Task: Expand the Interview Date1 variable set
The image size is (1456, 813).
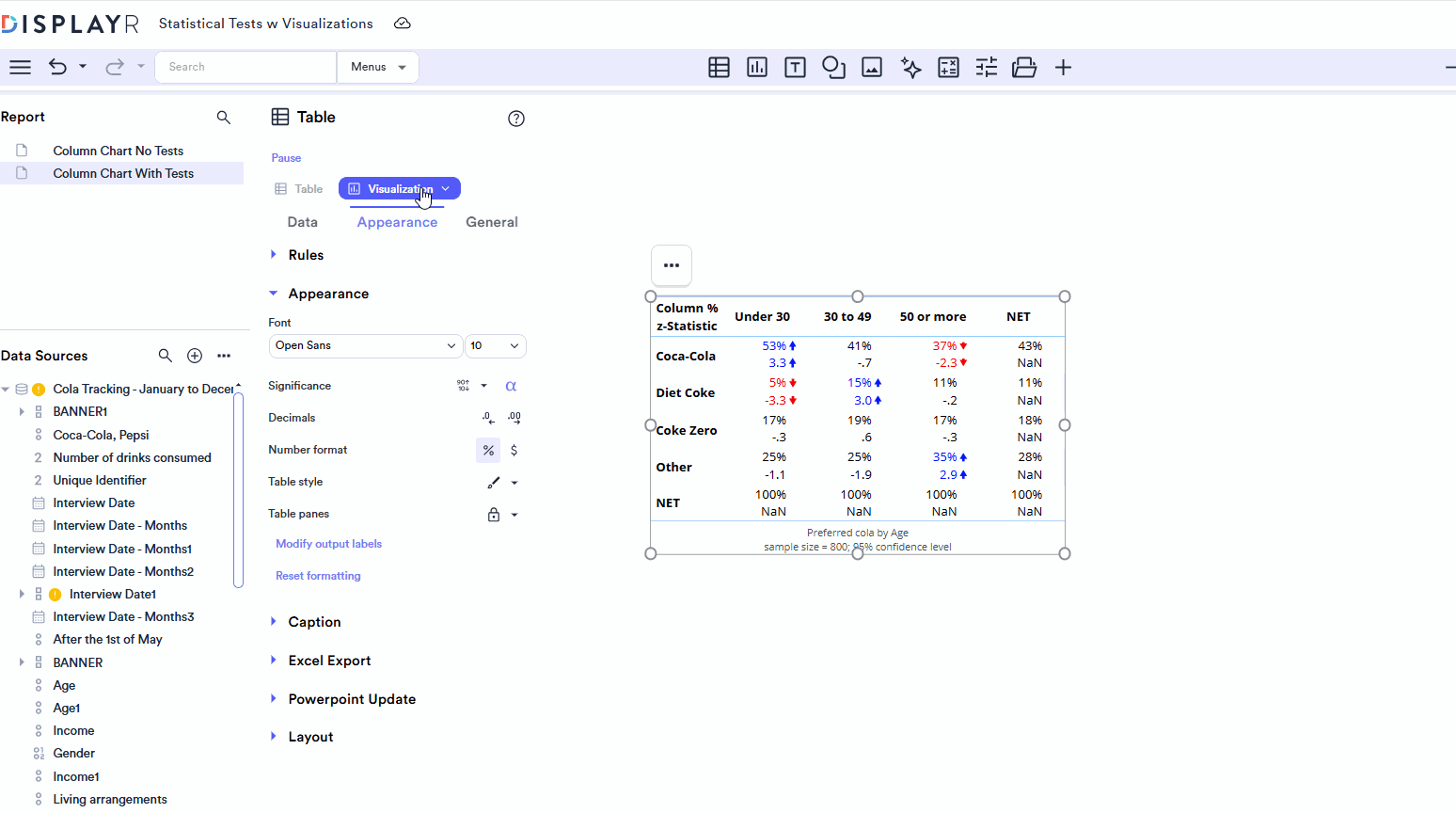Action: click(x=22, y=595)
